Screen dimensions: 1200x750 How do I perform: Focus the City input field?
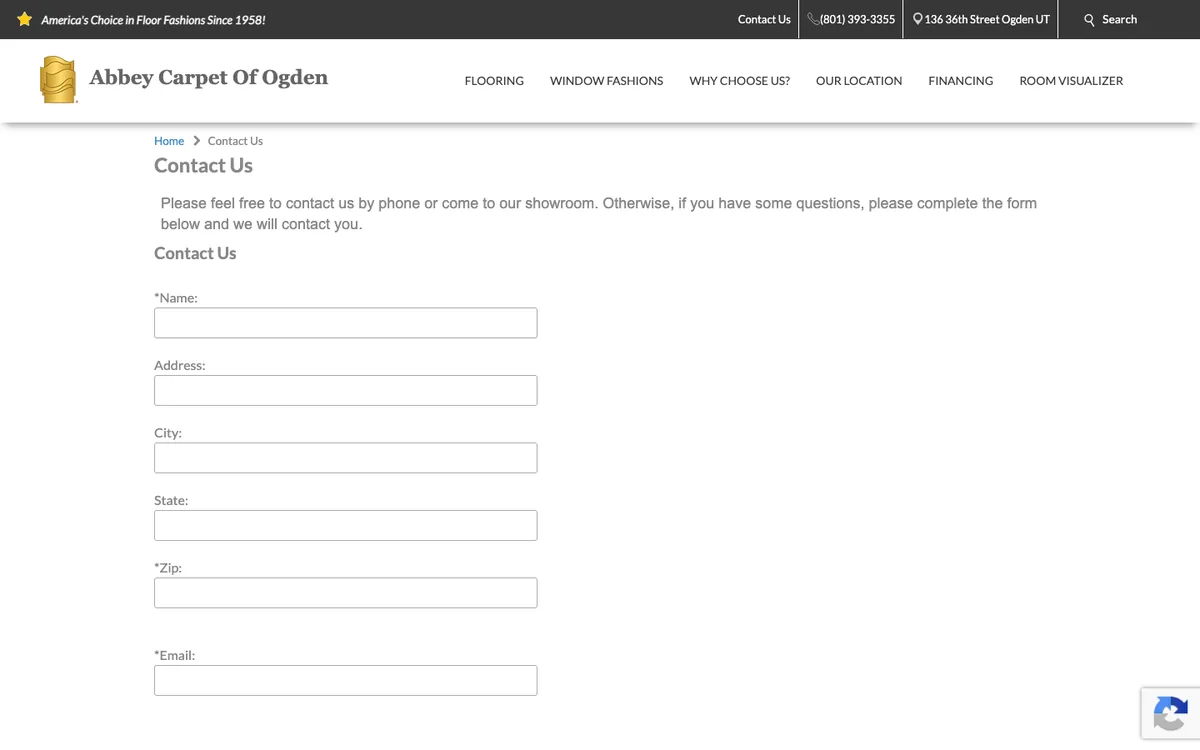(x=345, y=458)
